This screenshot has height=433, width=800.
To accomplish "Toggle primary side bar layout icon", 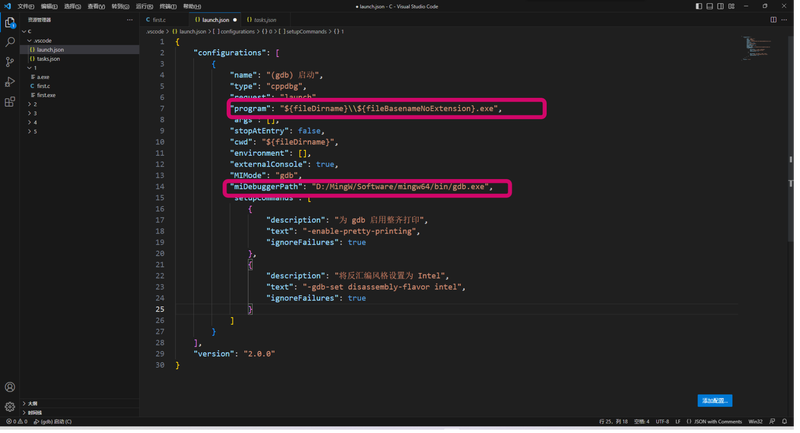I will (x=698, y=6).
